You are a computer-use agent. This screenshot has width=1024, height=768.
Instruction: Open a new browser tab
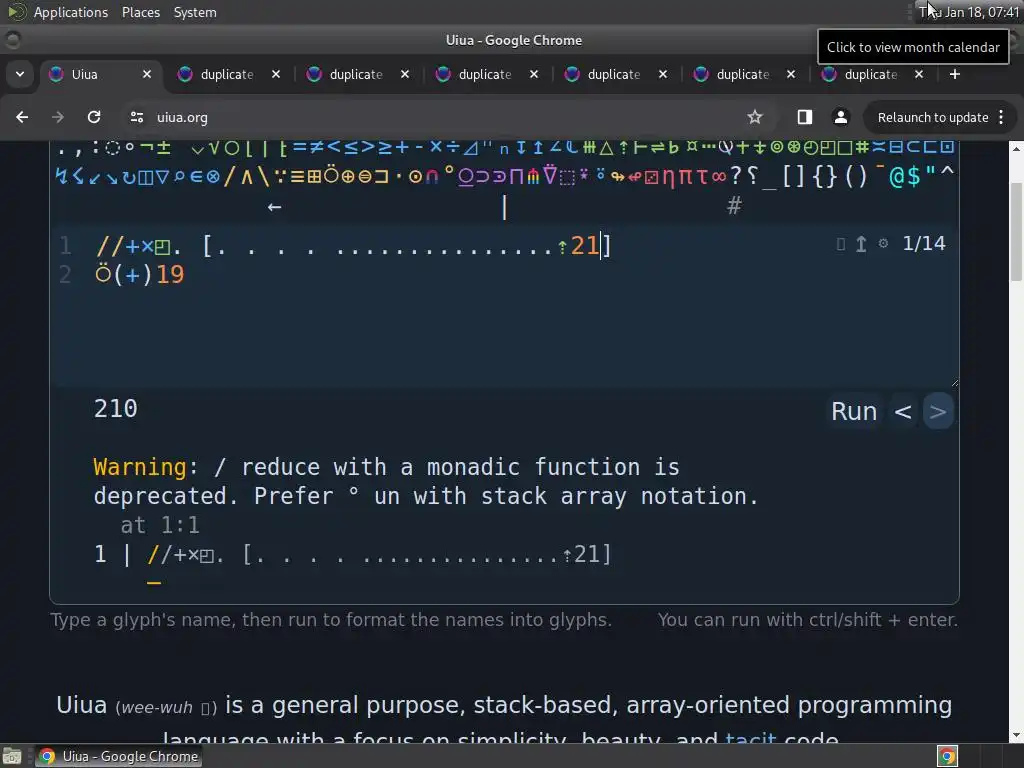click(x=955, y=74)
